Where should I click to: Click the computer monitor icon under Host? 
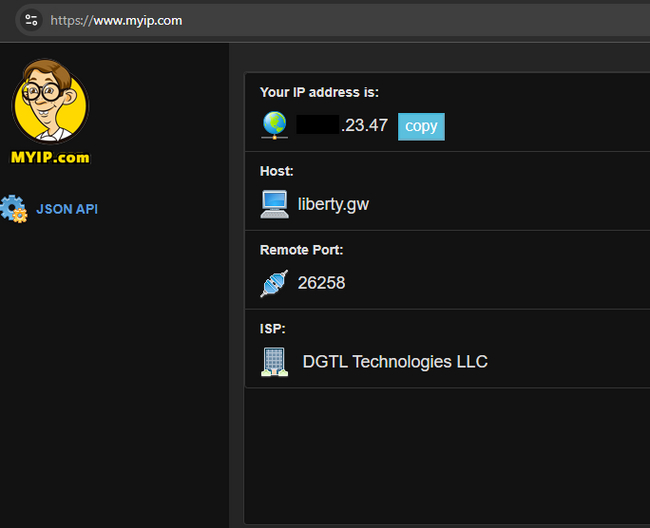tap(274, 204)
